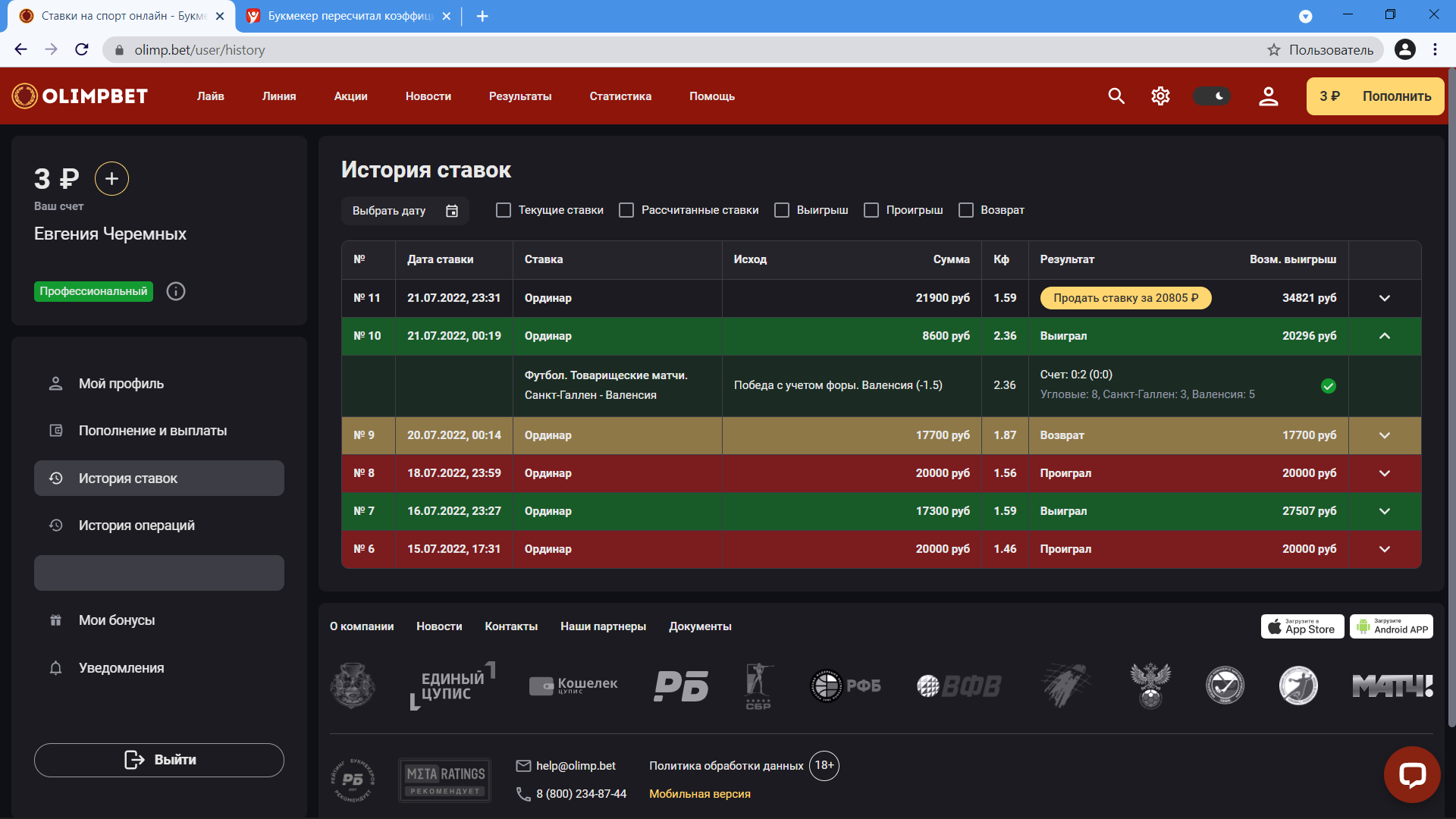Image resolution: width=1456 pixels, height=819 pixels.
Task: Click the App Store download badge
Action: 1302,626
